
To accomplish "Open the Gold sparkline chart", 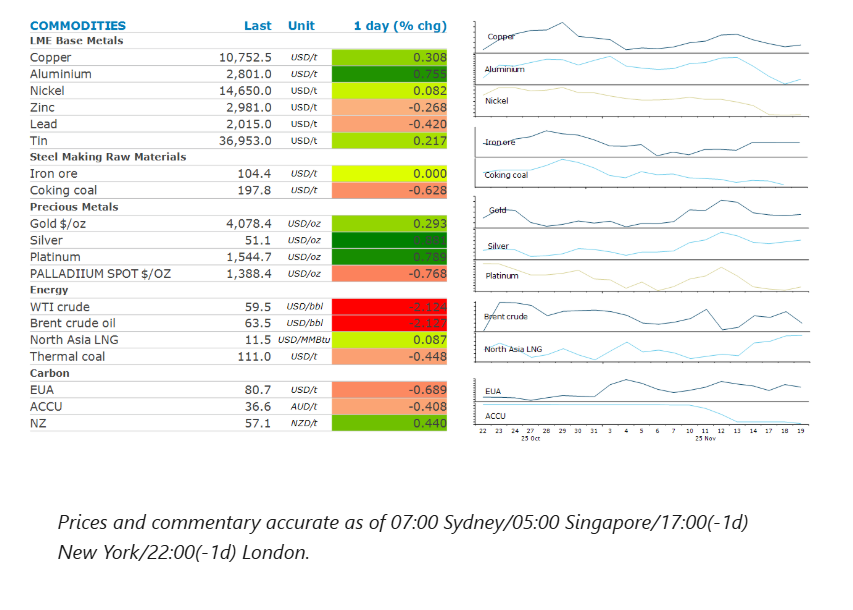I will point(642,212).
